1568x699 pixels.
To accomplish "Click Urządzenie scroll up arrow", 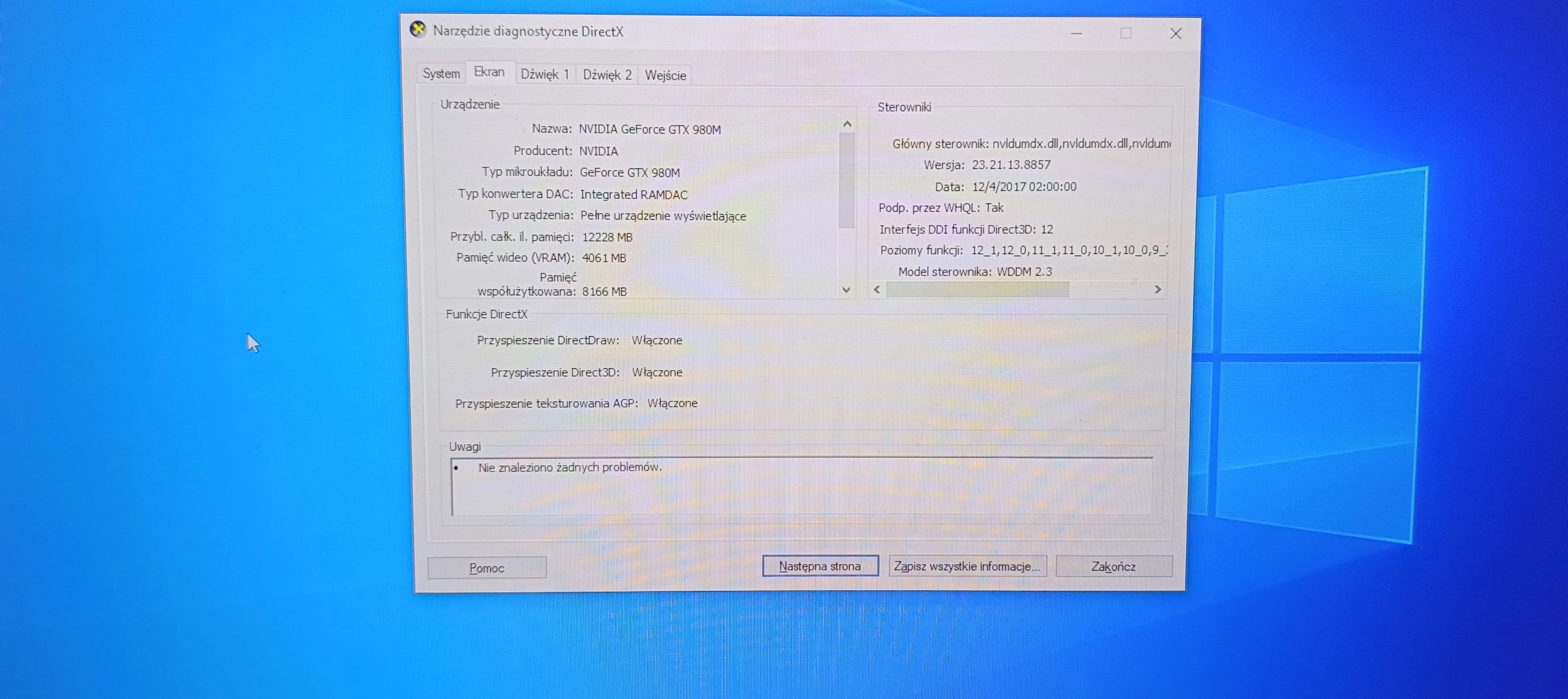I will coord(847,124).
